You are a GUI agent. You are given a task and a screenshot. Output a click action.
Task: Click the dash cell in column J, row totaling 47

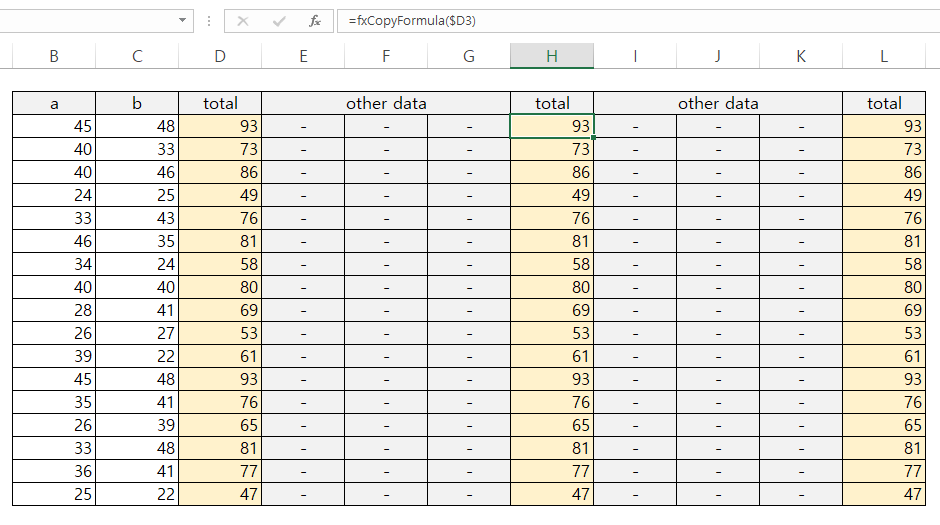[x=718, y=494]
